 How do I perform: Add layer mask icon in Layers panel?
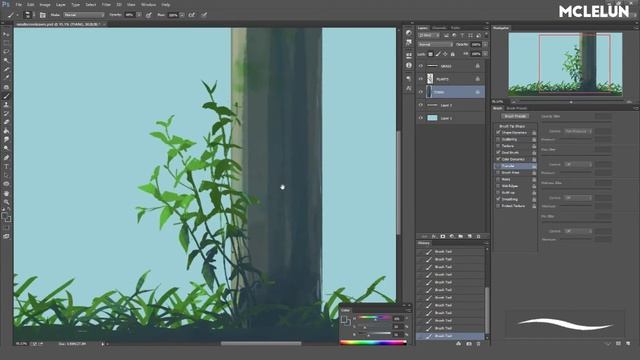(x=442, y=236)
